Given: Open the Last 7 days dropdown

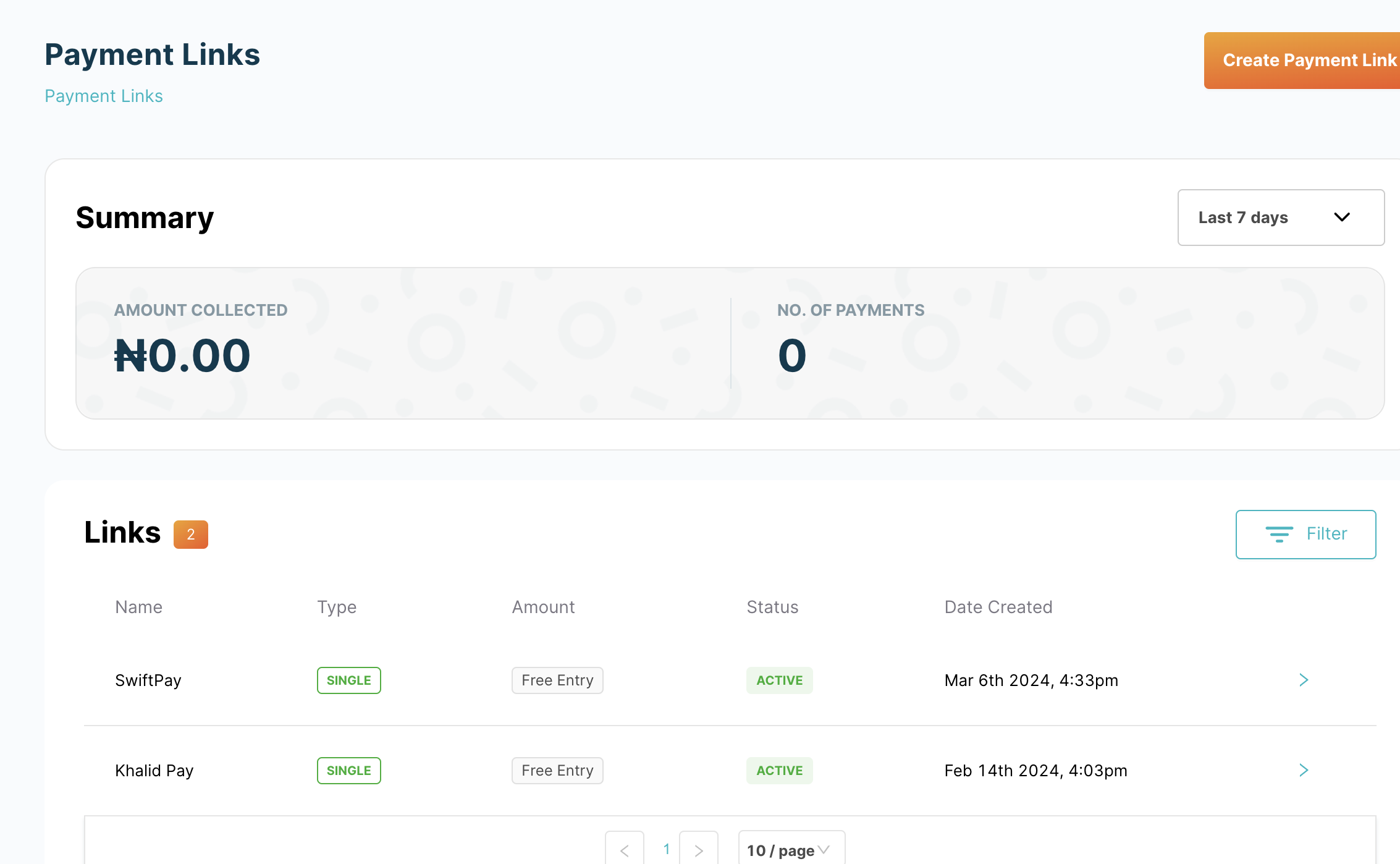Looking at the screenshot, I should click(x=1280, y=218).
